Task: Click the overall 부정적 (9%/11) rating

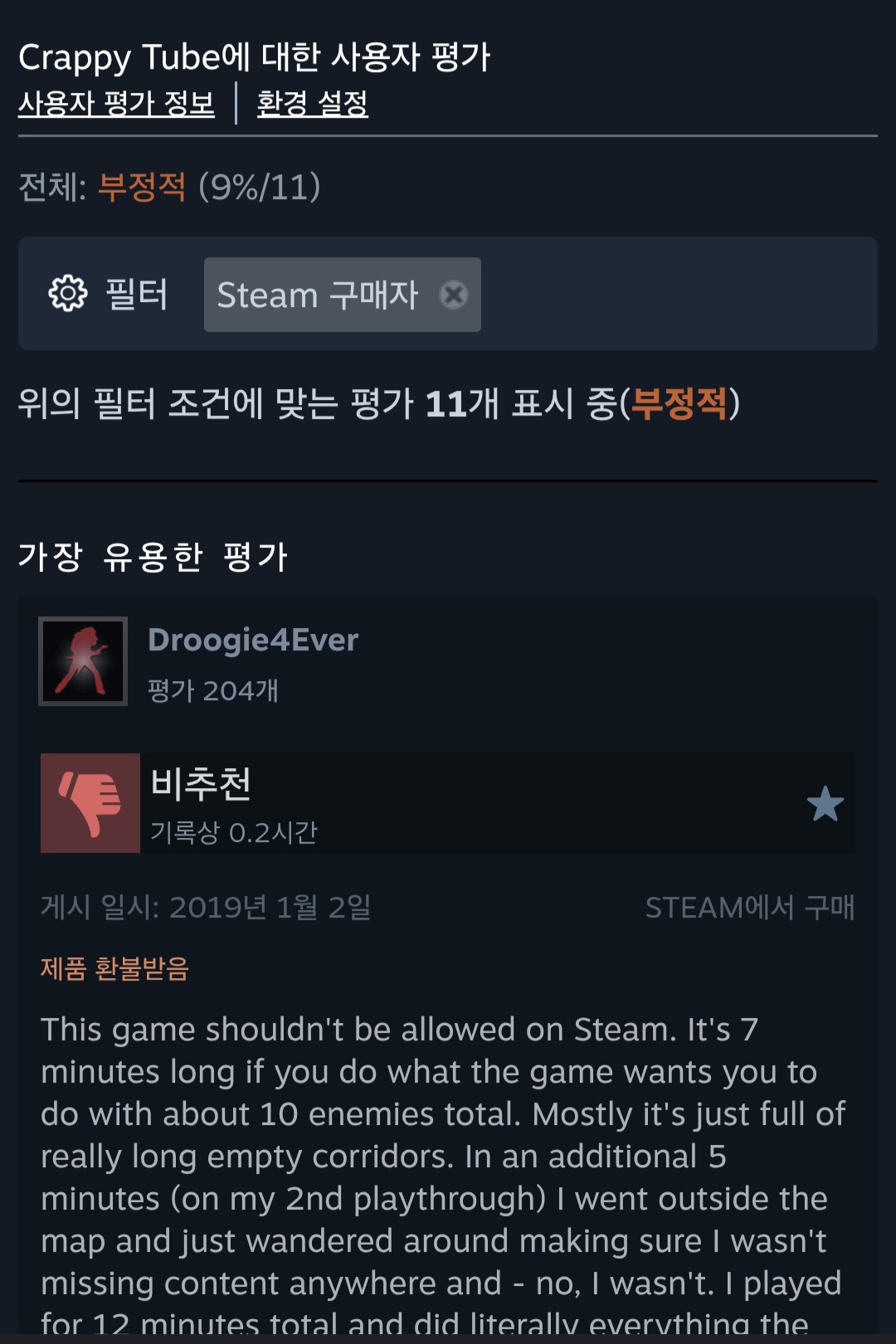Action: pos(209,187)
